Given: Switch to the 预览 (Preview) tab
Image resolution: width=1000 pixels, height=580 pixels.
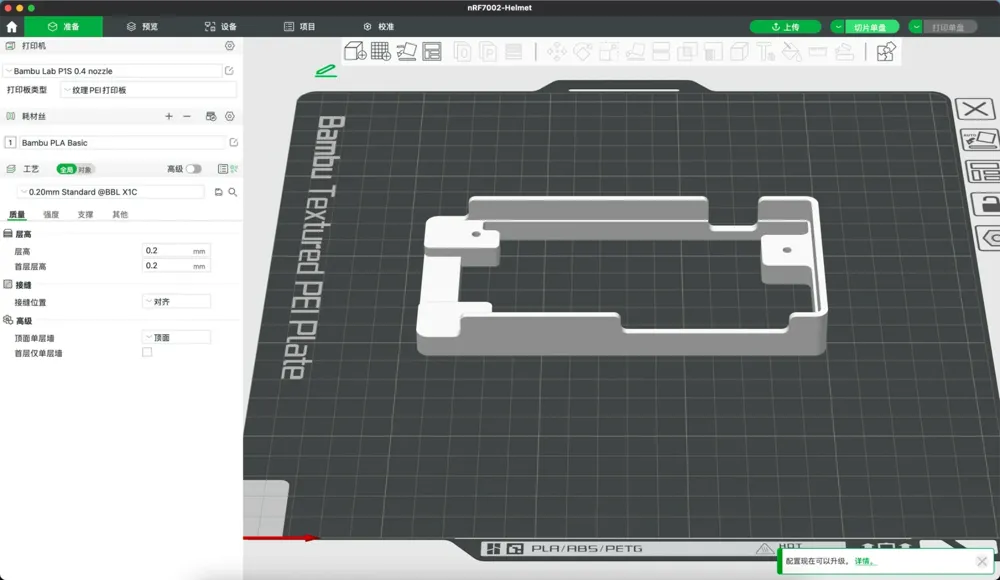Looking at the screenshot, I should pos(142,27).
